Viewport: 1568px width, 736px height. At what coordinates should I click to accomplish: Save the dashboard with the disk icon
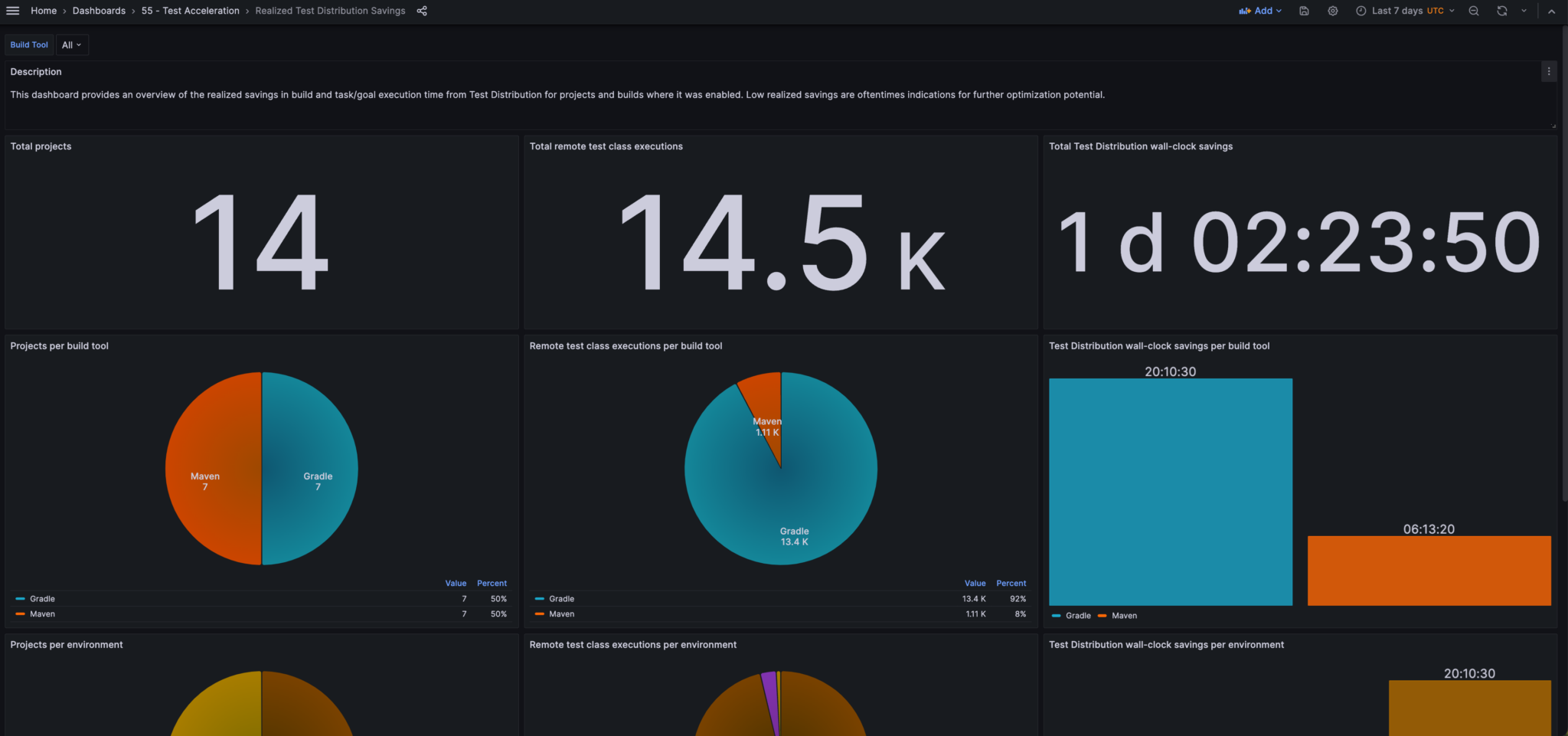[x=1304, y=11]
